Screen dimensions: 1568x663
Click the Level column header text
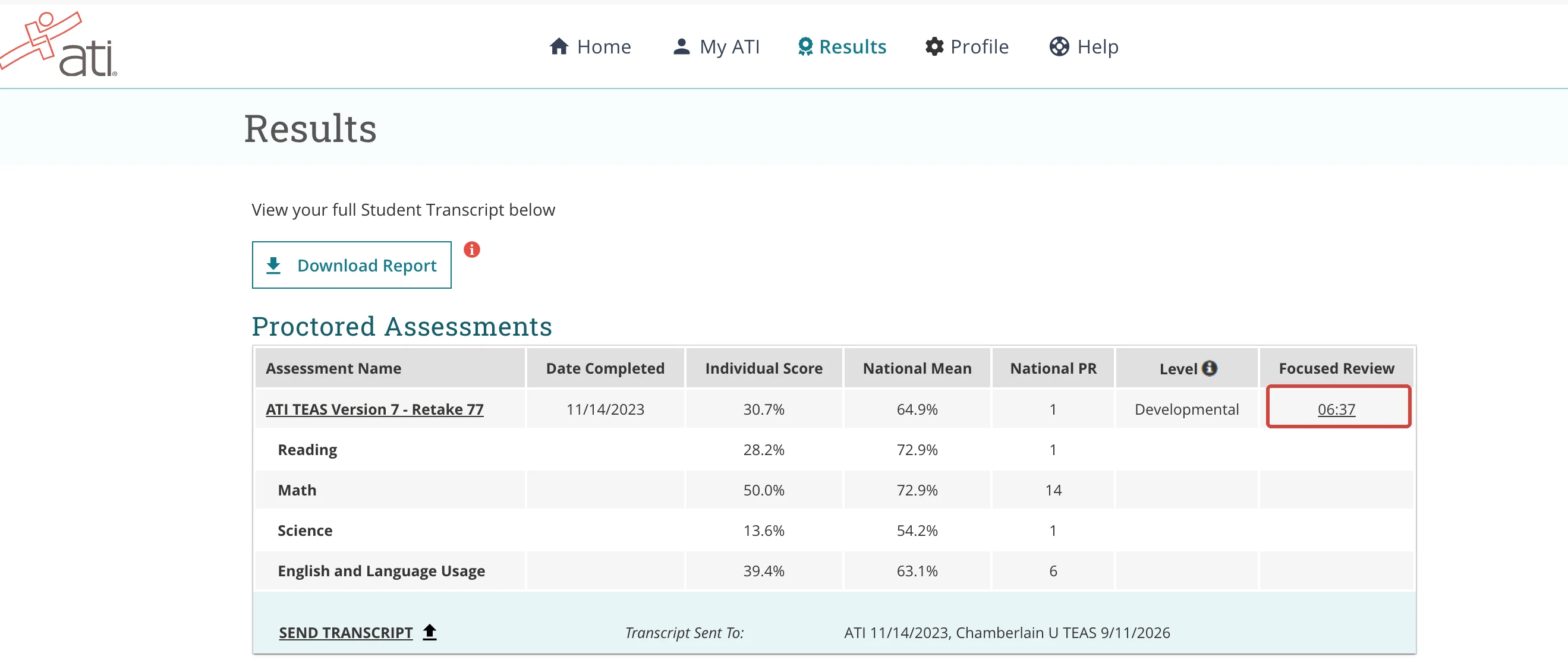[x=1178, y=368]
